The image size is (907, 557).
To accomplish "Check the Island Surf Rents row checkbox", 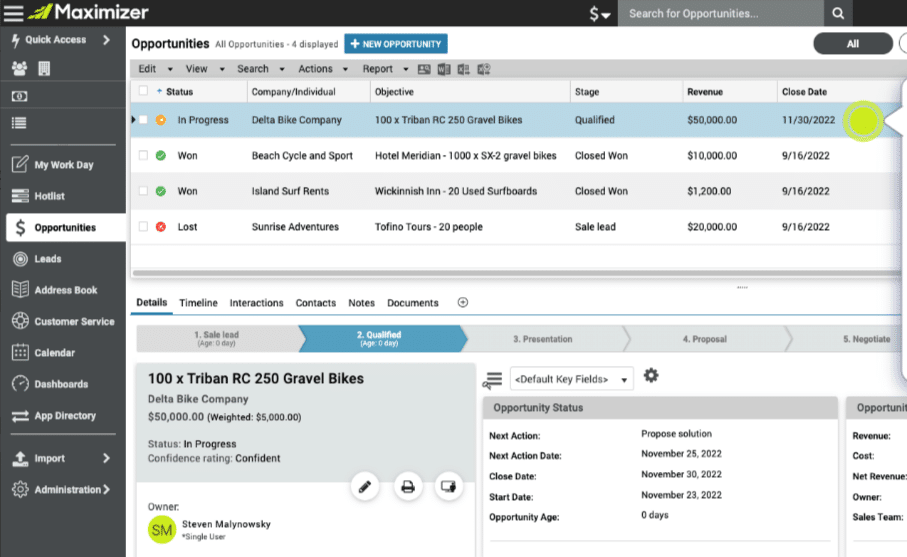I will click(143, 191).
